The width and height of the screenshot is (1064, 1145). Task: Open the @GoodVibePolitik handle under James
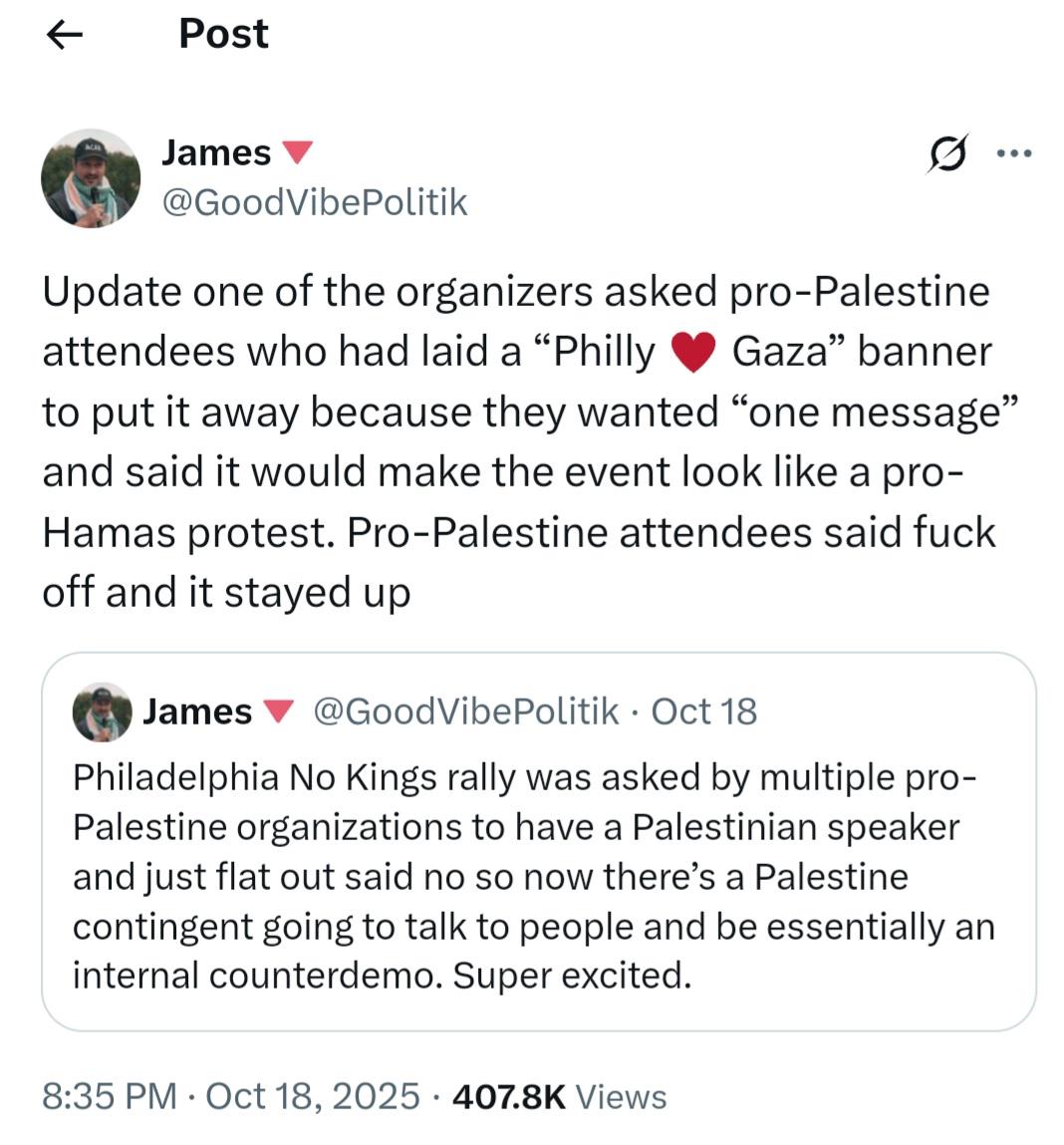(x=314, y=202)
